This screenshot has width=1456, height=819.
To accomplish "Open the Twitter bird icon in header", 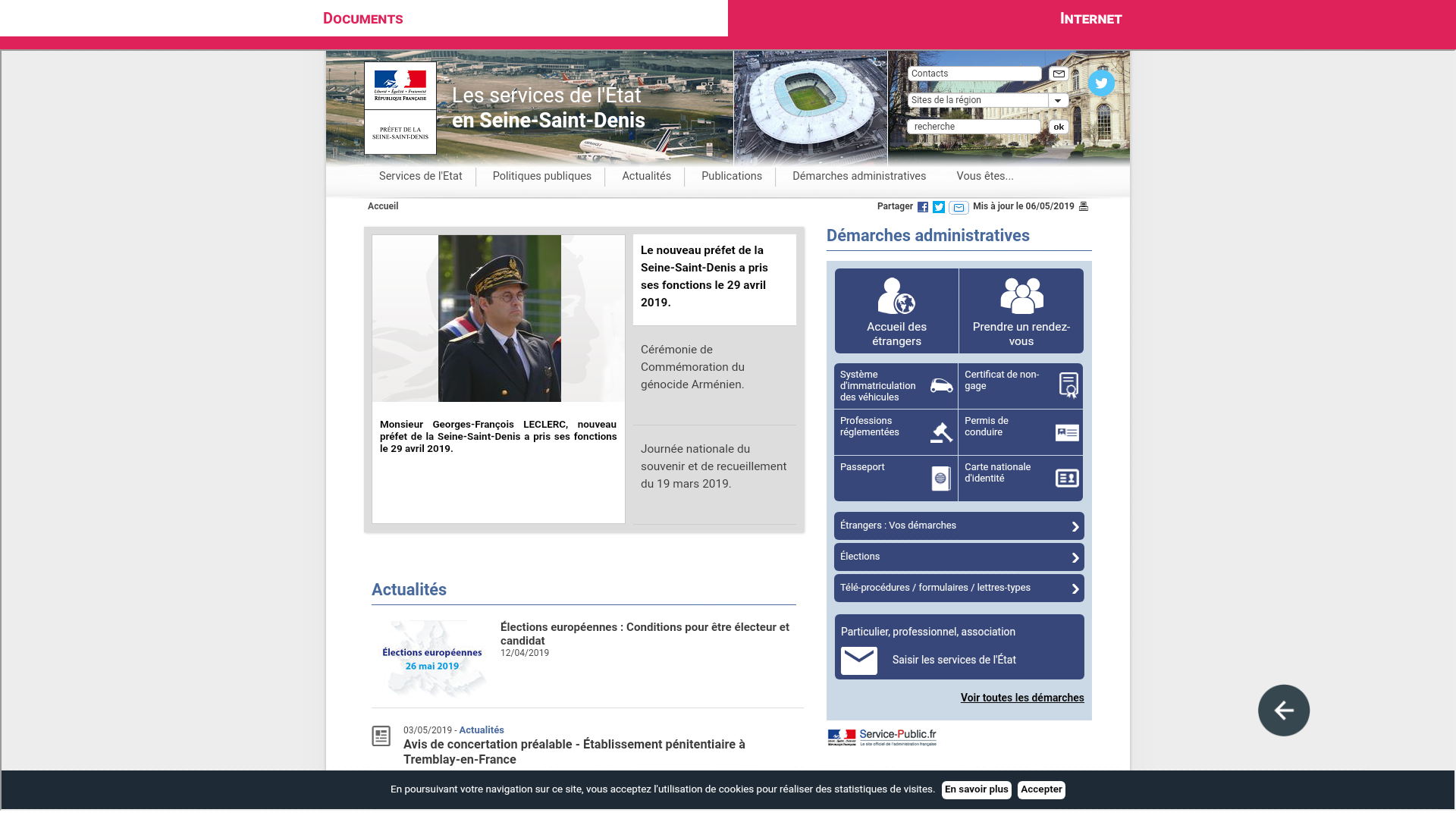I will (x=1101, y=83).
